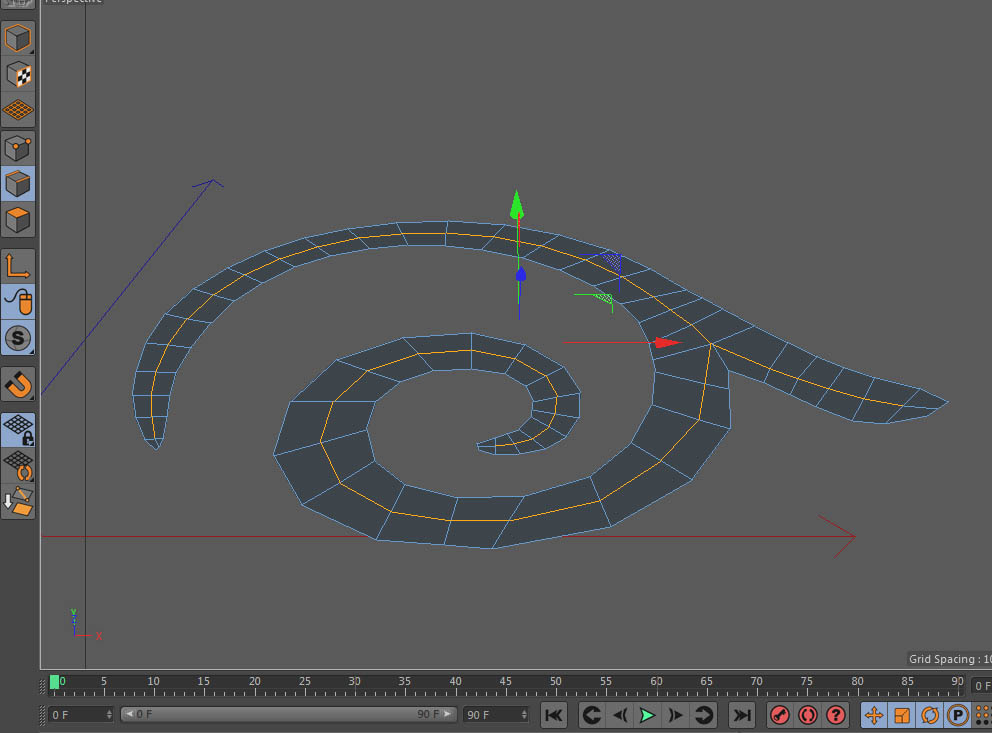Go to start of animation

point(554,715)
